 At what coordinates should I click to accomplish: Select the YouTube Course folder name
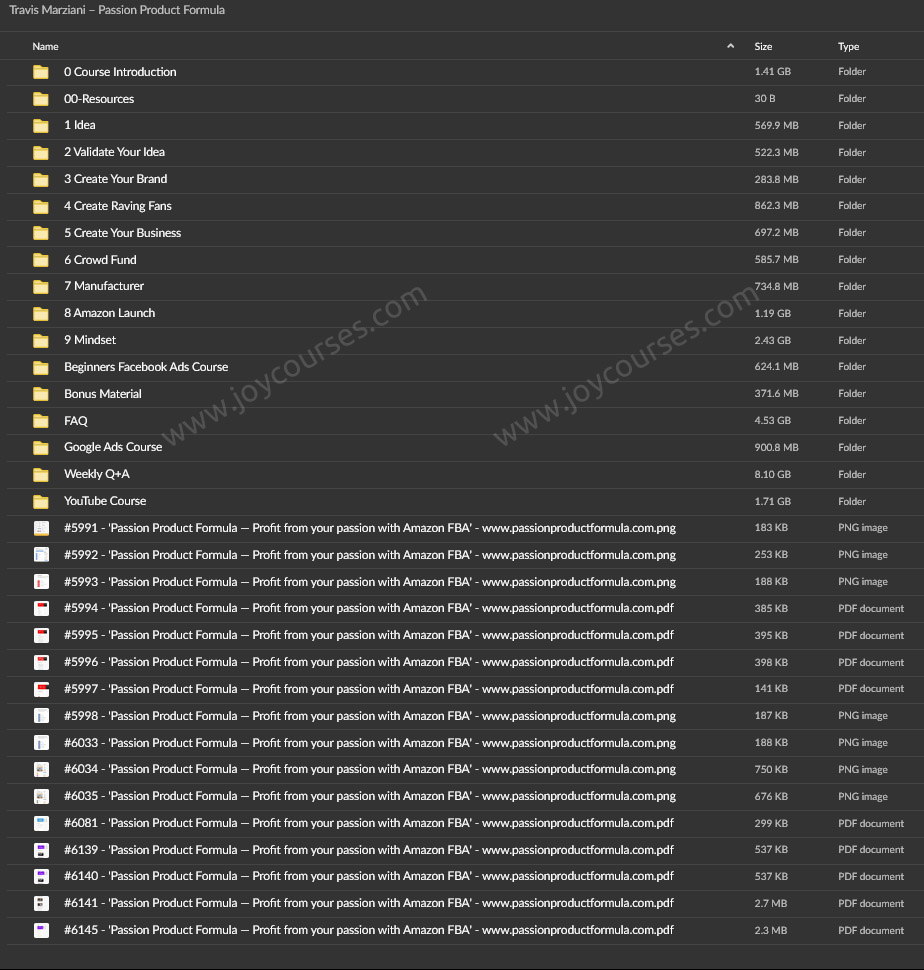tap(105, 500)
